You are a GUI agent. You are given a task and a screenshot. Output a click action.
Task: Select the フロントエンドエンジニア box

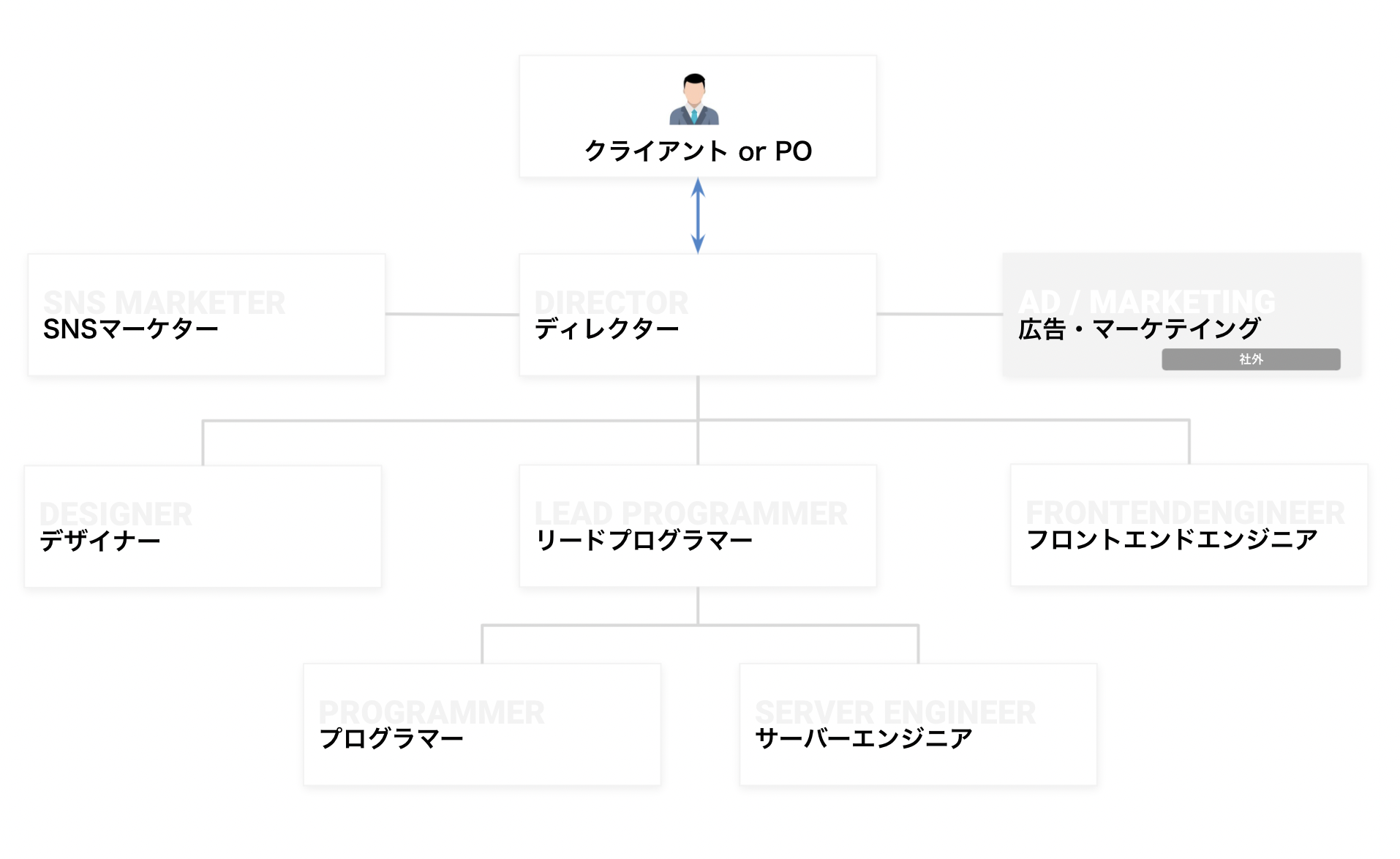pos(1189,525)
